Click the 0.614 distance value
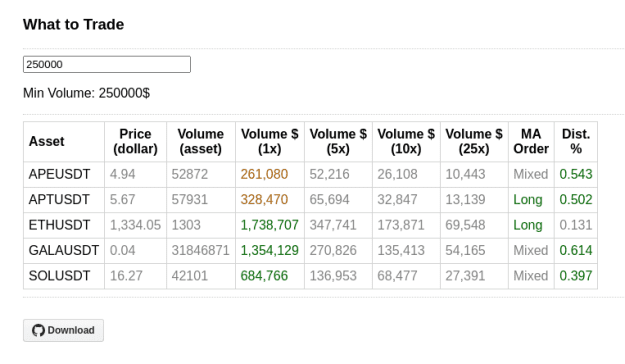The image size is (625, 364). (x=576, y=251)
